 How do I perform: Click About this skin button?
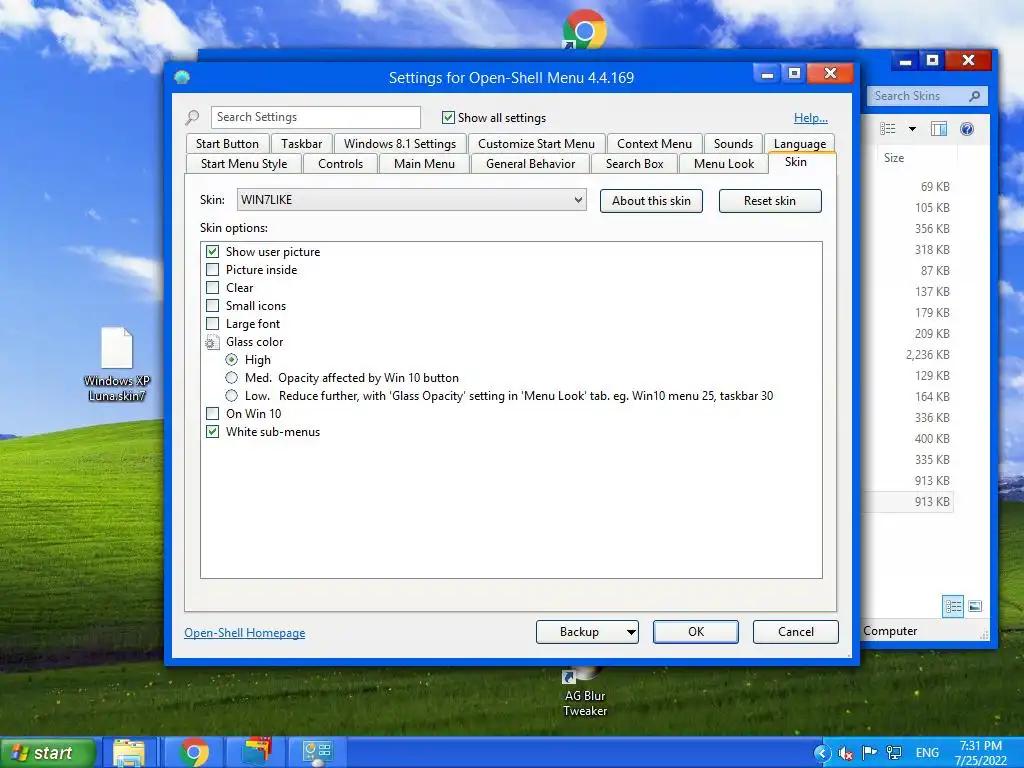pos(651,201)
